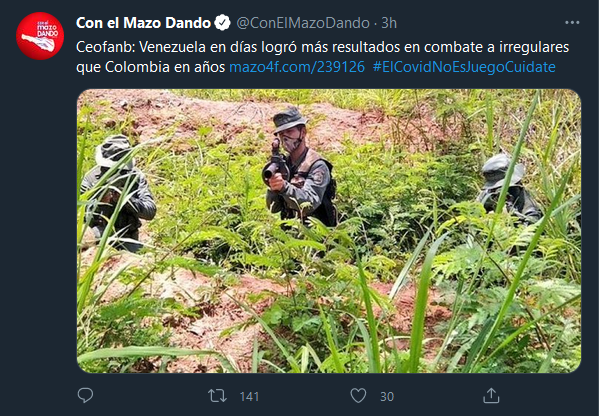Click the left soldier in the photo
Viewport: 599px width, 416px height.
click(x=117, y=193)
